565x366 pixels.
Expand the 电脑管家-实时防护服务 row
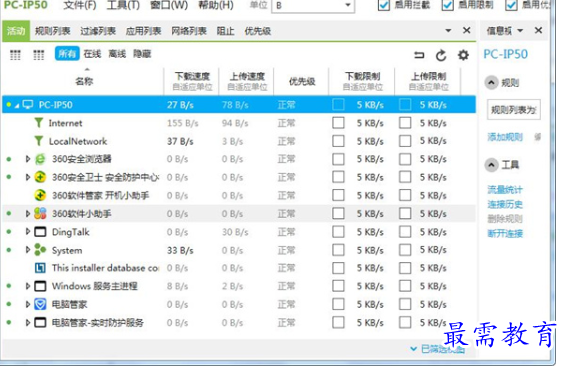point(28,322)
